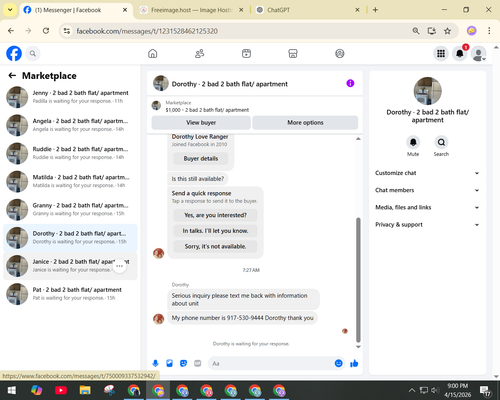Click the browser back arrow
500x400 pixels.
click(11, 31)
